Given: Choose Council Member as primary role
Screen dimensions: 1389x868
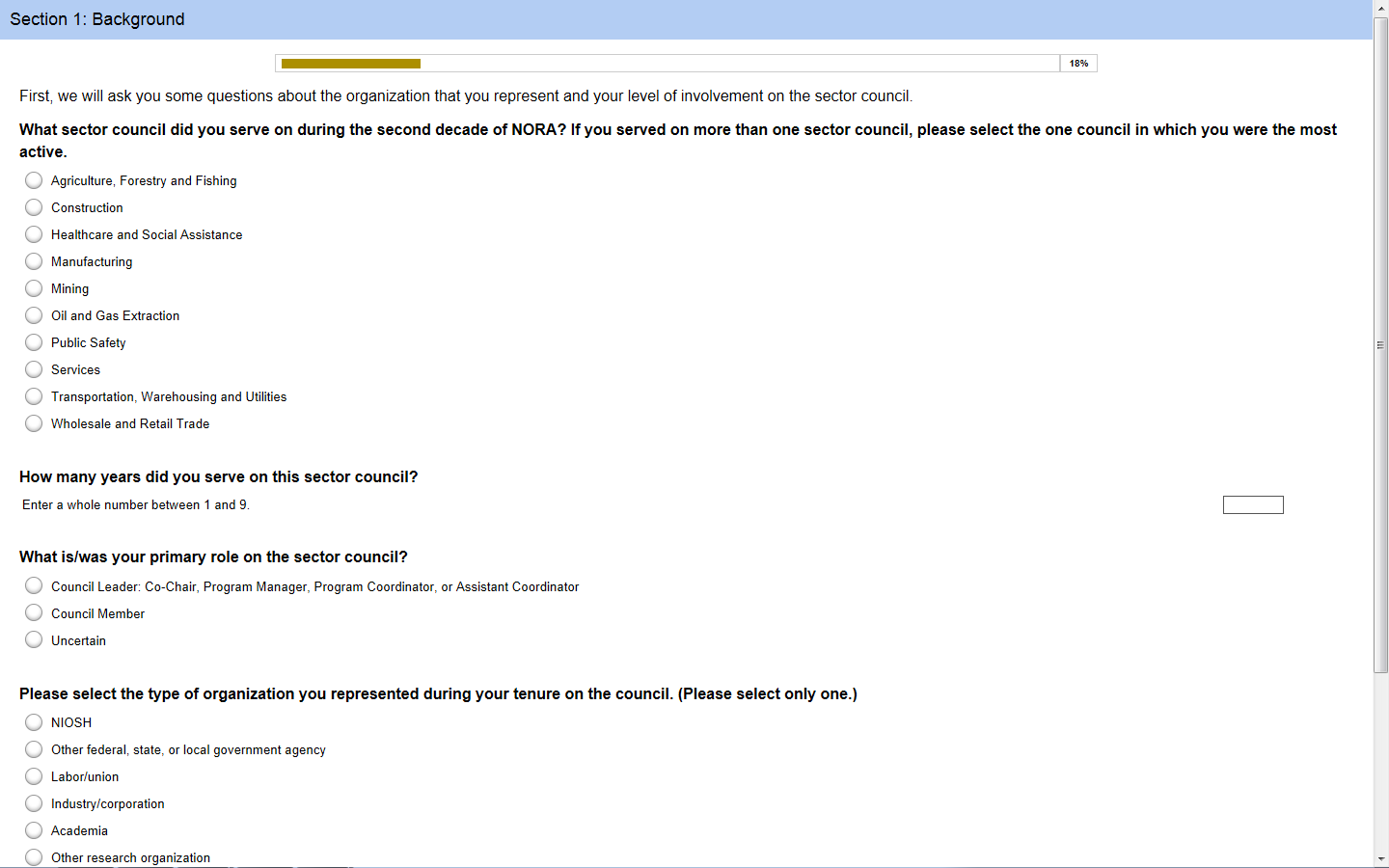Looking at the screenshot, I should click(x=34, y=612).
